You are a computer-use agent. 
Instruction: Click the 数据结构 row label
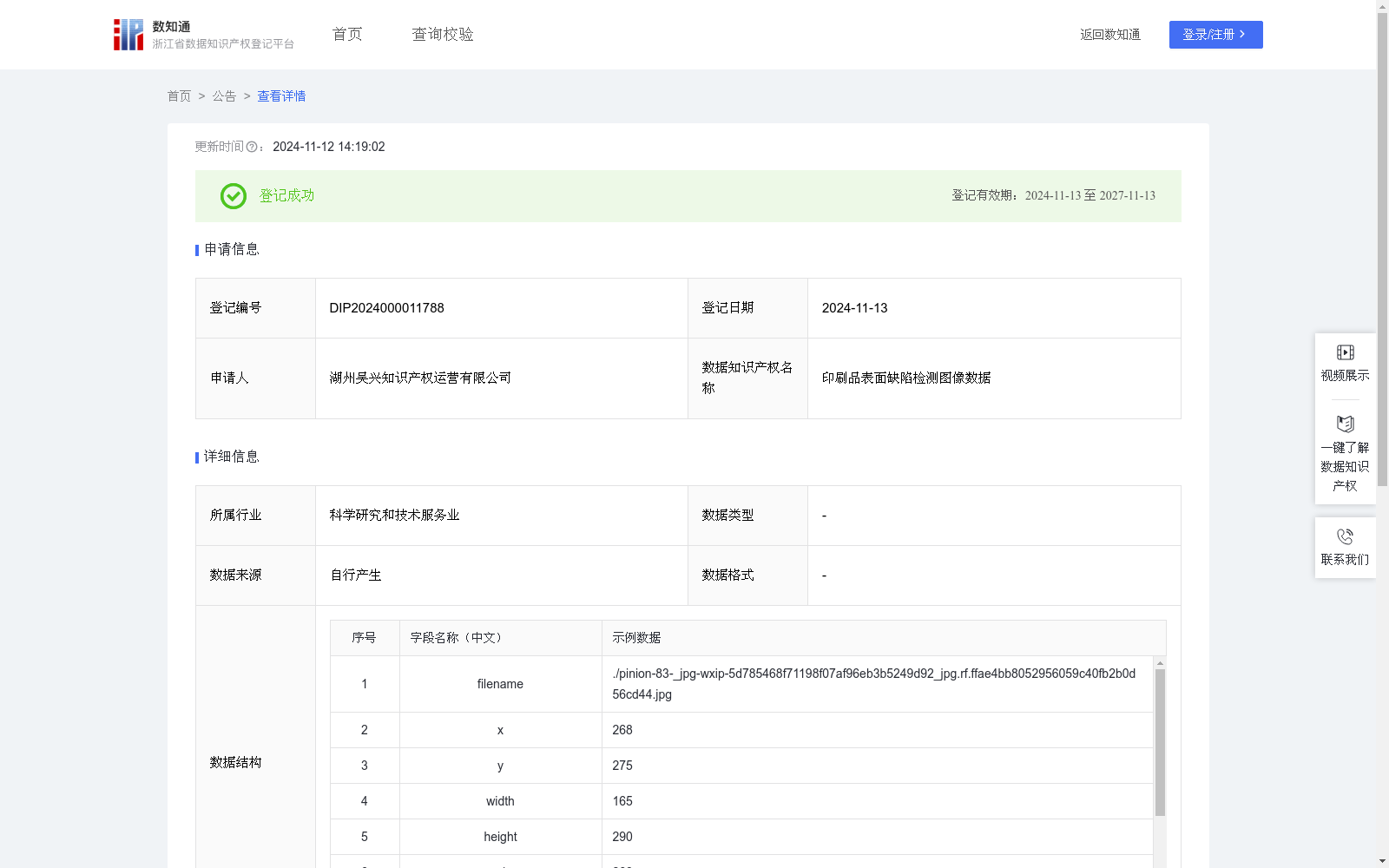(235, 763)
